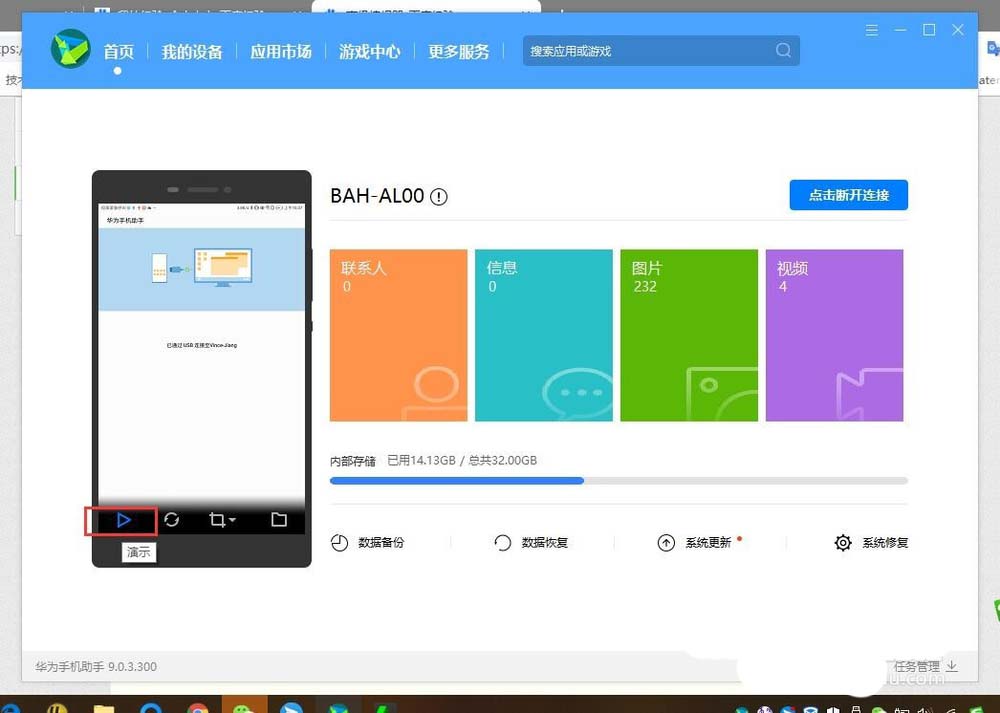Click the task manager download arrow icon
The height and width of the screenshot is (713, 1000).
952,666
